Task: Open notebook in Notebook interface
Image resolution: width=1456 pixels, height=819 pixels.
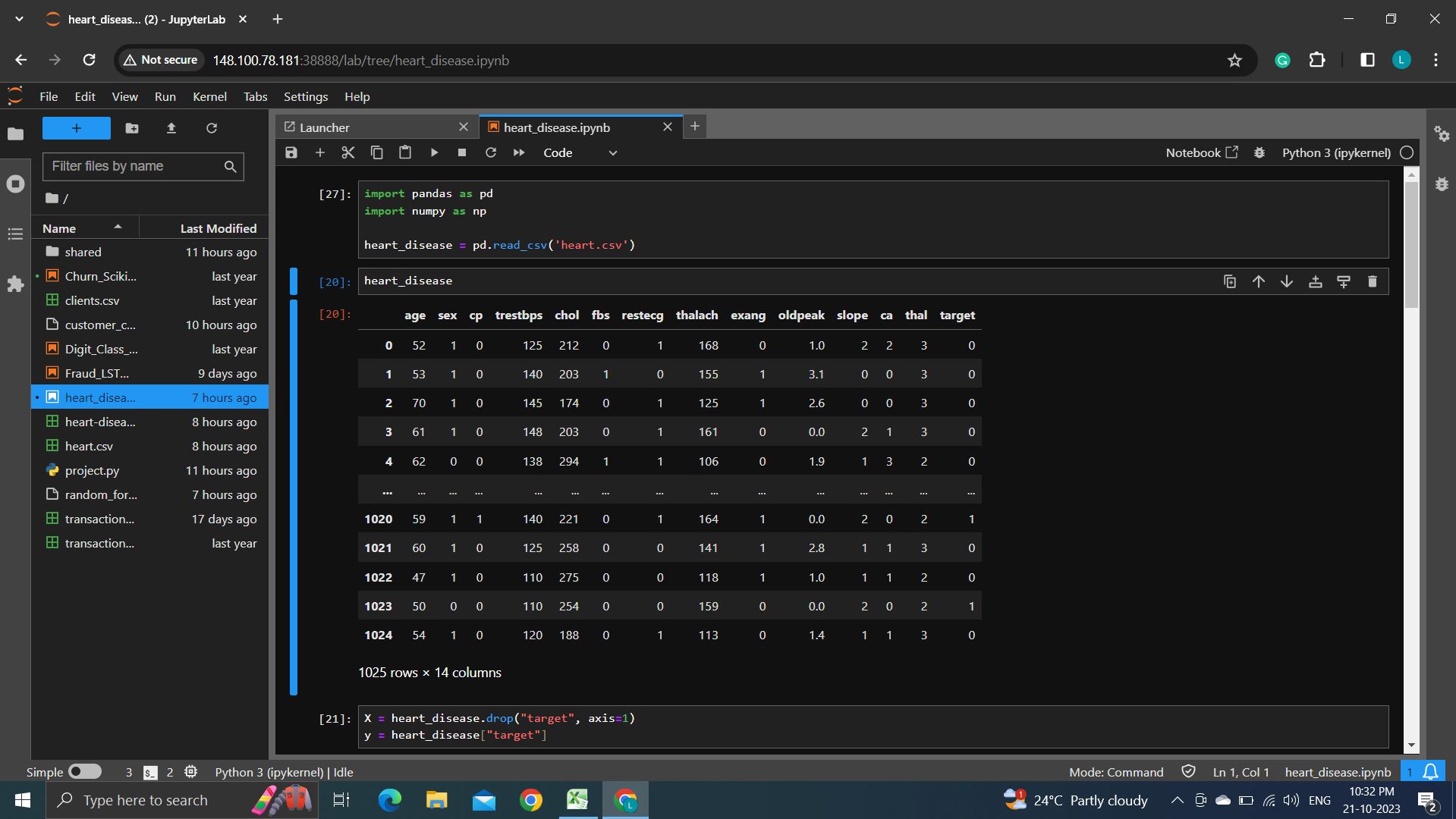Action: (x=1202, y=152)
